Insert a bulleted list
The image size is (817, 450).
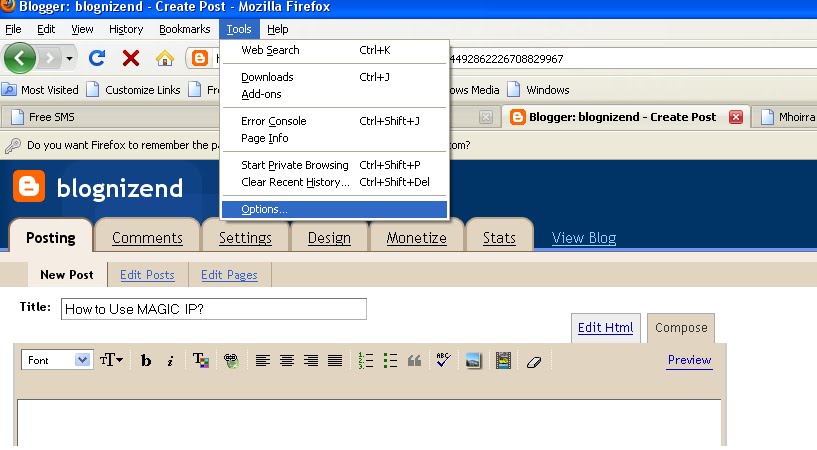[x=390, y=360]
